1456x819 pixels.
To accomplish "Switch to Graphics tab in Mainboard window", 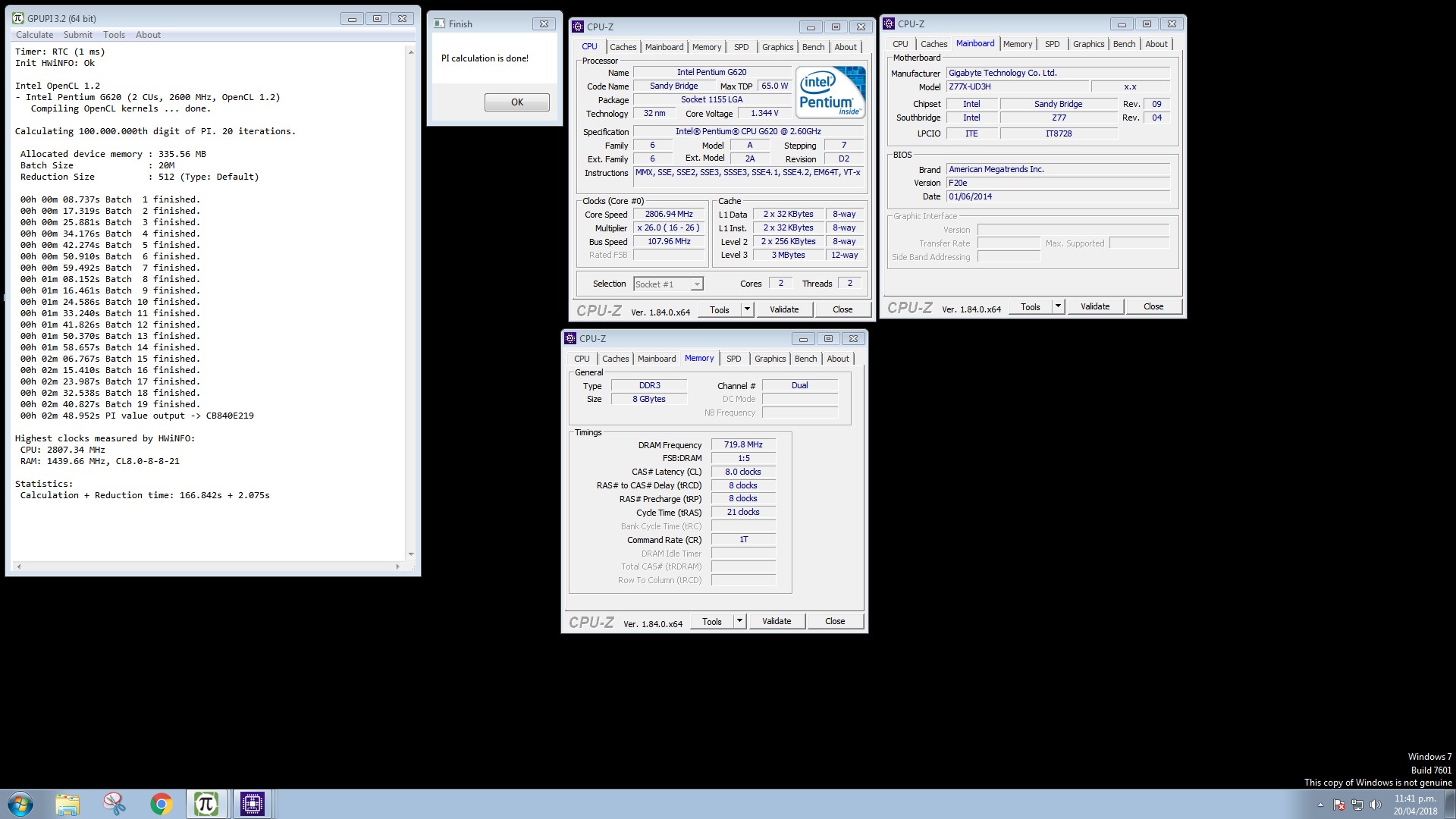I will coord(1089,44).
